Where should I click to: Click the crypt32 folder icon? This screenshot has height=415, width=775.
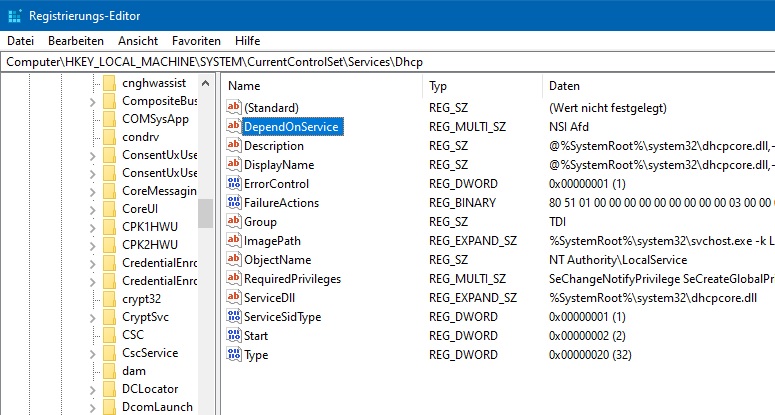click(109, 299)
